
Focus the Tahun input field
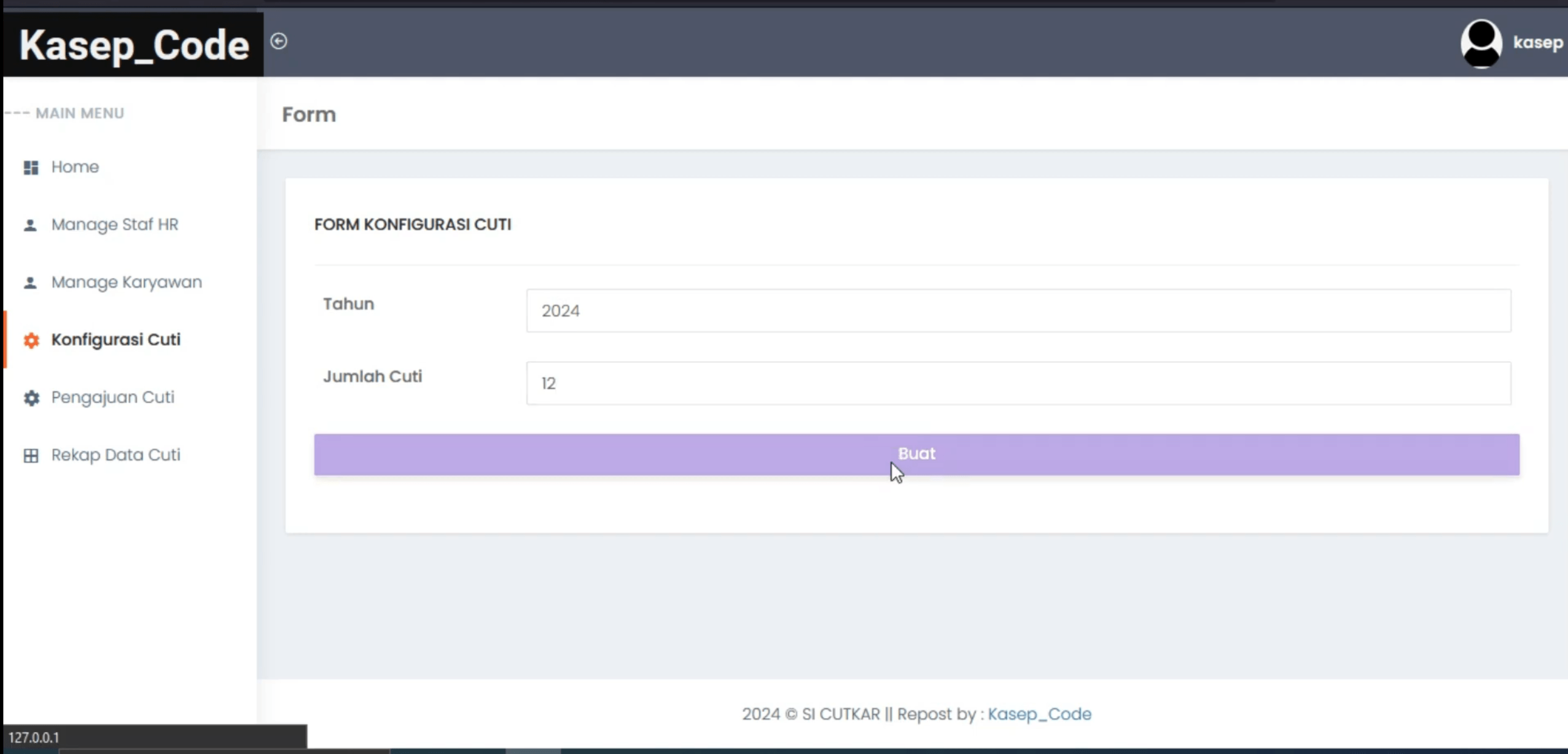[1018, 311]
